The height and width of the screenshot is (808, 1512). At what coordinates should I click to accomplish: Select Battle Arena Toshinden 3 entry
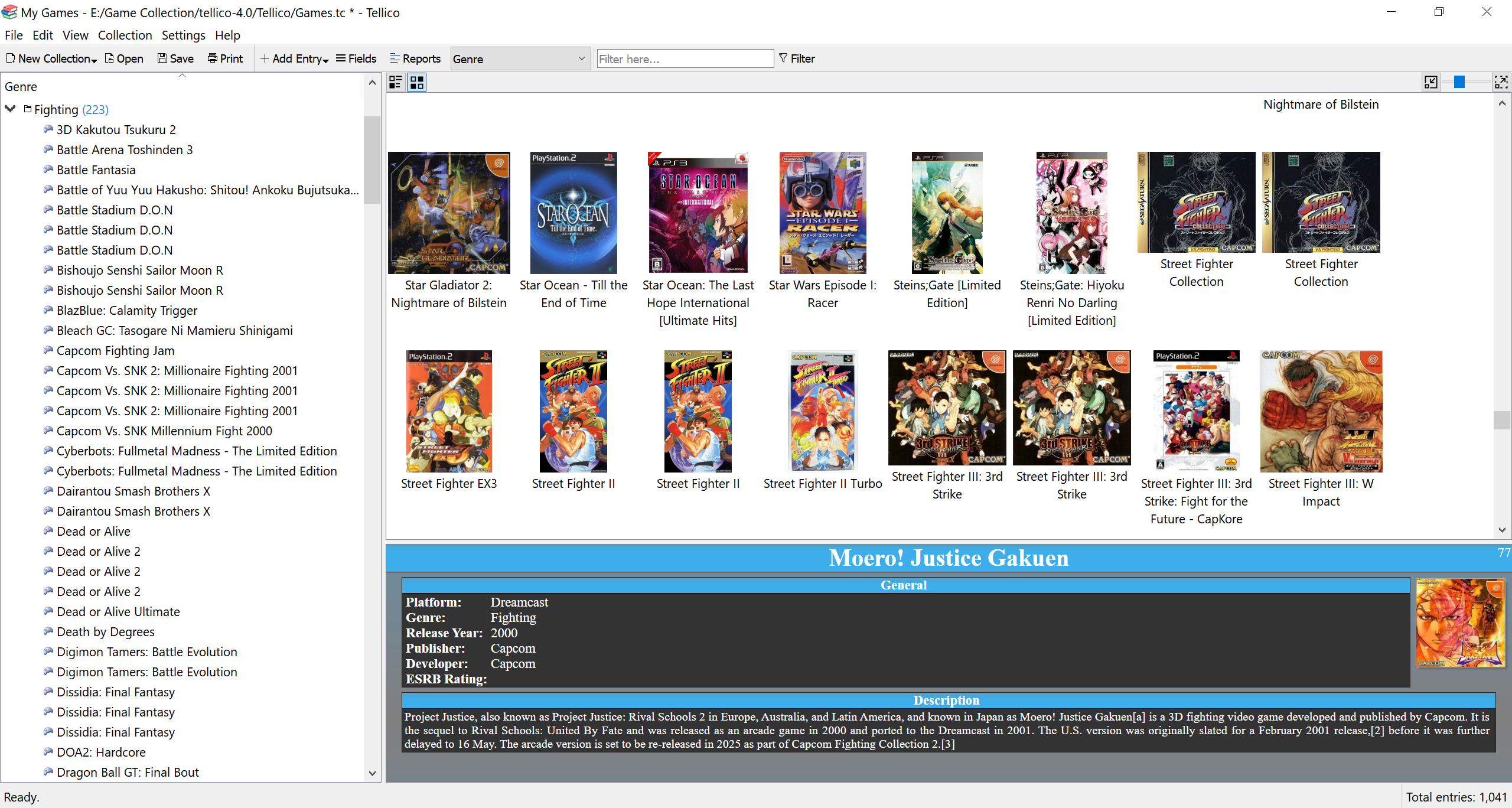[x=125, y=150]
